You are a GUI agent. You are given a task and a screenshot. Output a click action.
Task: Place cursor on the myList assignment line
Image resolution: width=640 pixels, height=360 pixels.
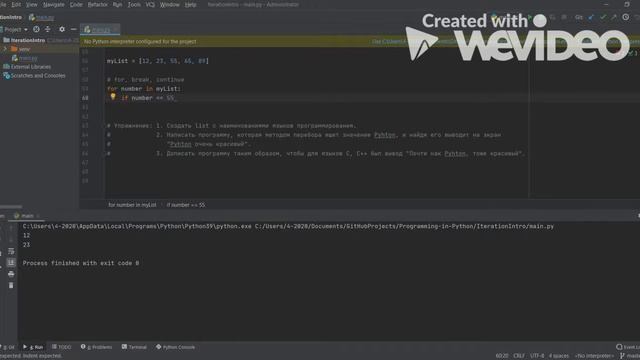pos(158,61)
